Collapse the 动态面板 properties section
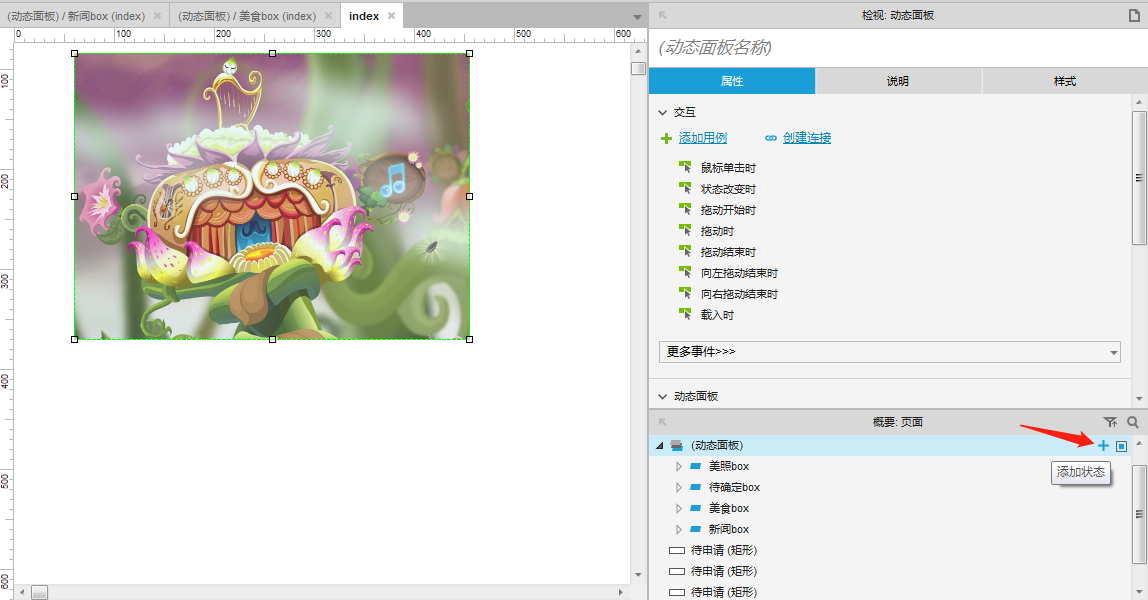The width and height of the screenshot is (1148, 600). click(663, 397)
